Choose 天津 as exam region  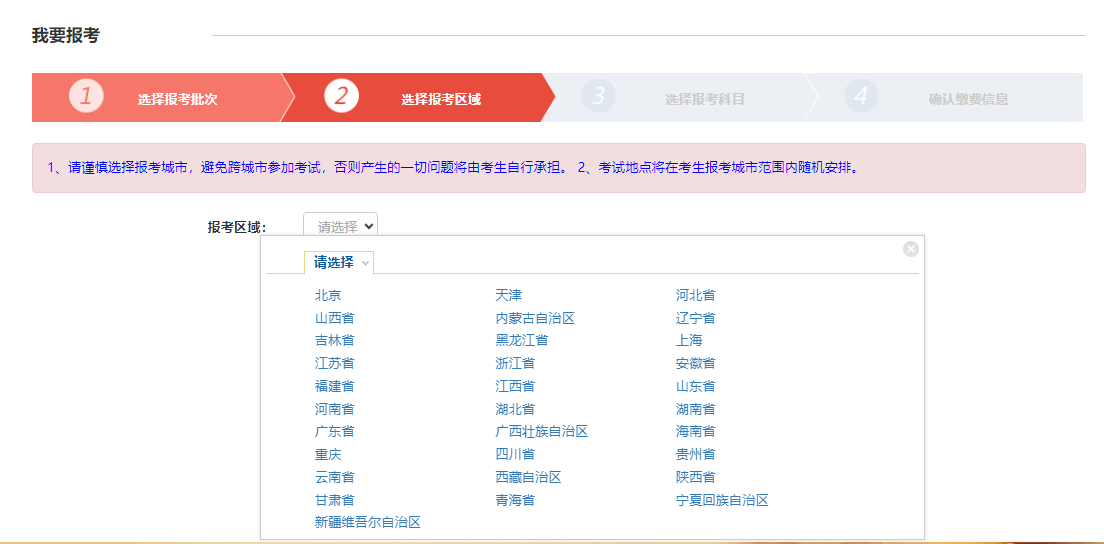point(508,295)
